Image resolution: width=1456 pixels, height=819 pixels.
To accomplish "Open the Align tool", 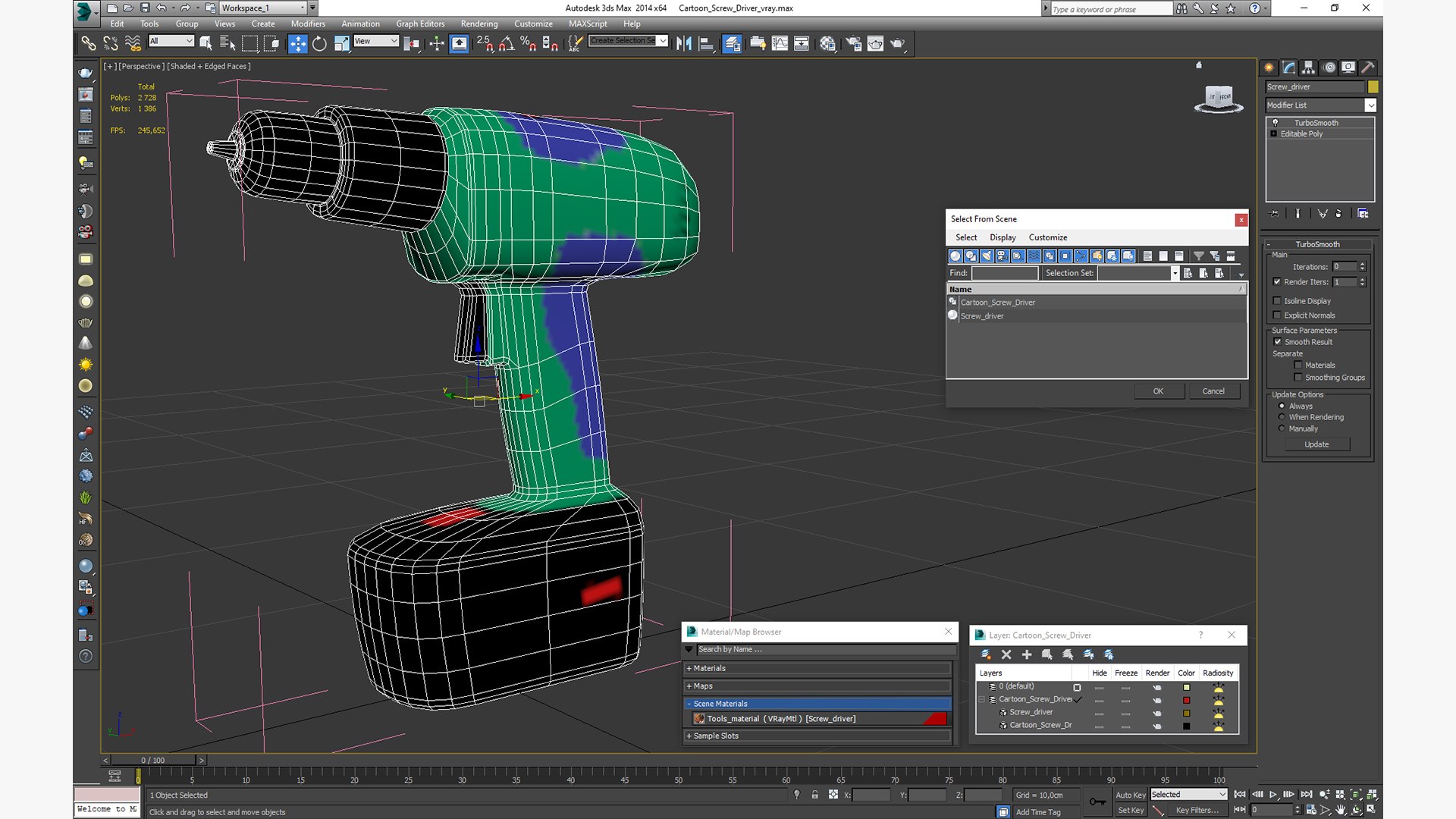I will 706,43.
